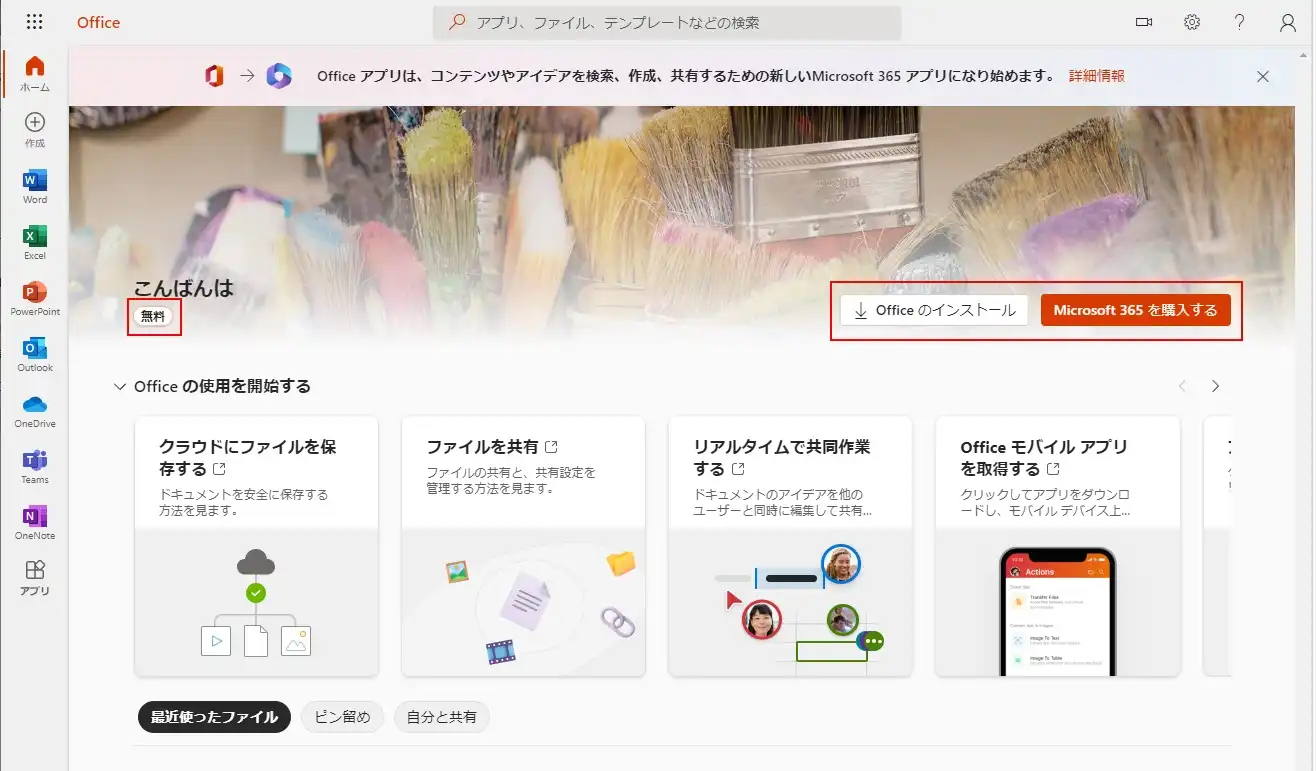Click the file sharing illustration thumbnail

point(524,602)
